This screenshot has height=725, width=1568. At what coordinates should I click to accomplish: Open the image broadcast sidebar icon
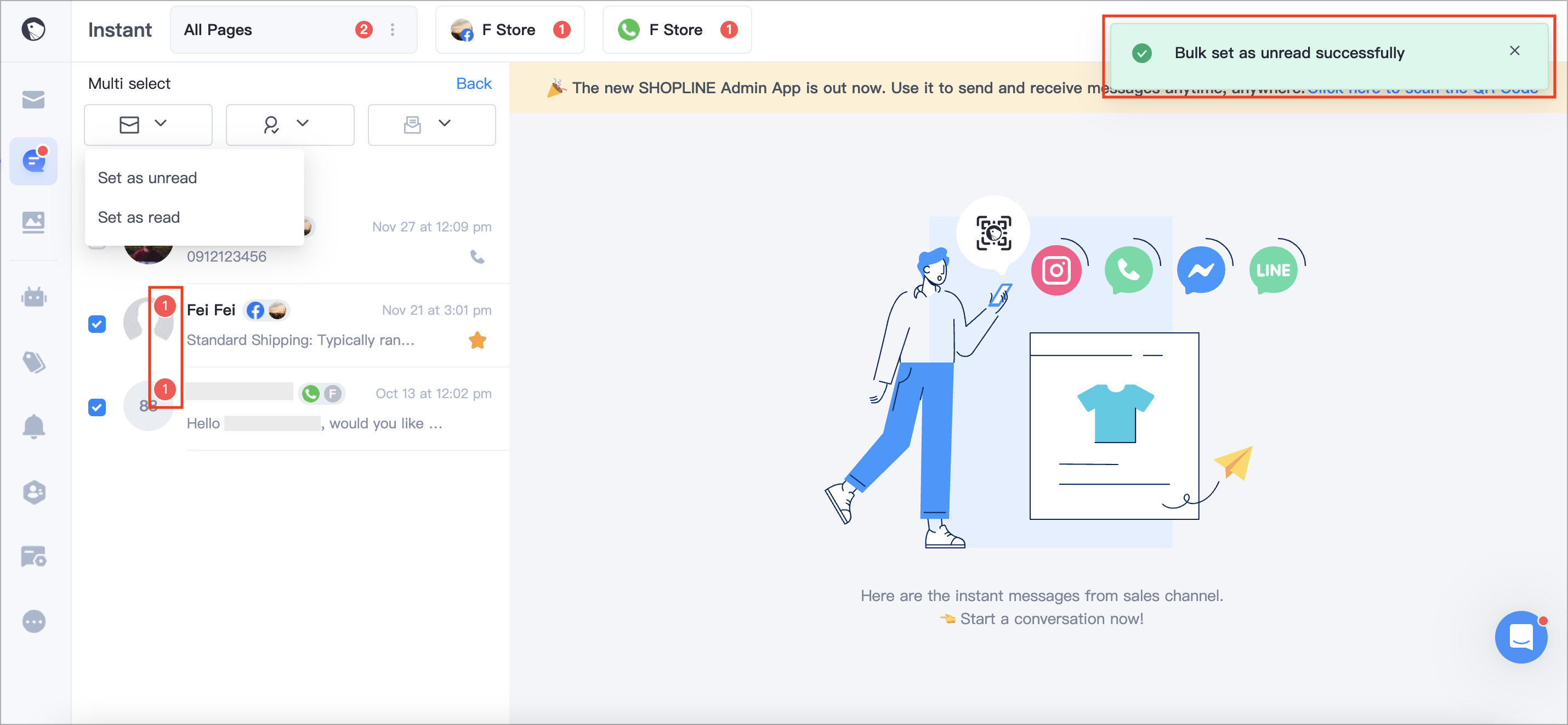33,222
